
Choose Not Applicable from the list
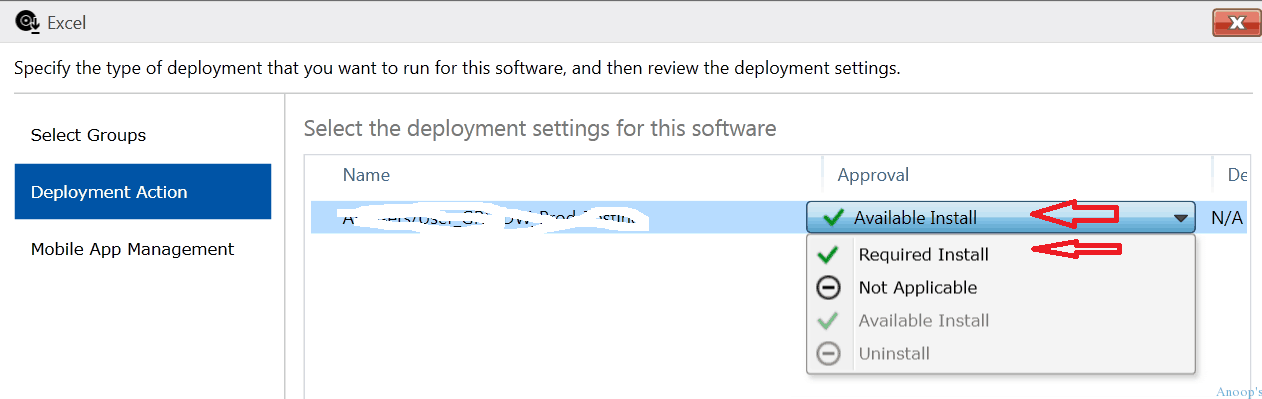coord(918,288)
